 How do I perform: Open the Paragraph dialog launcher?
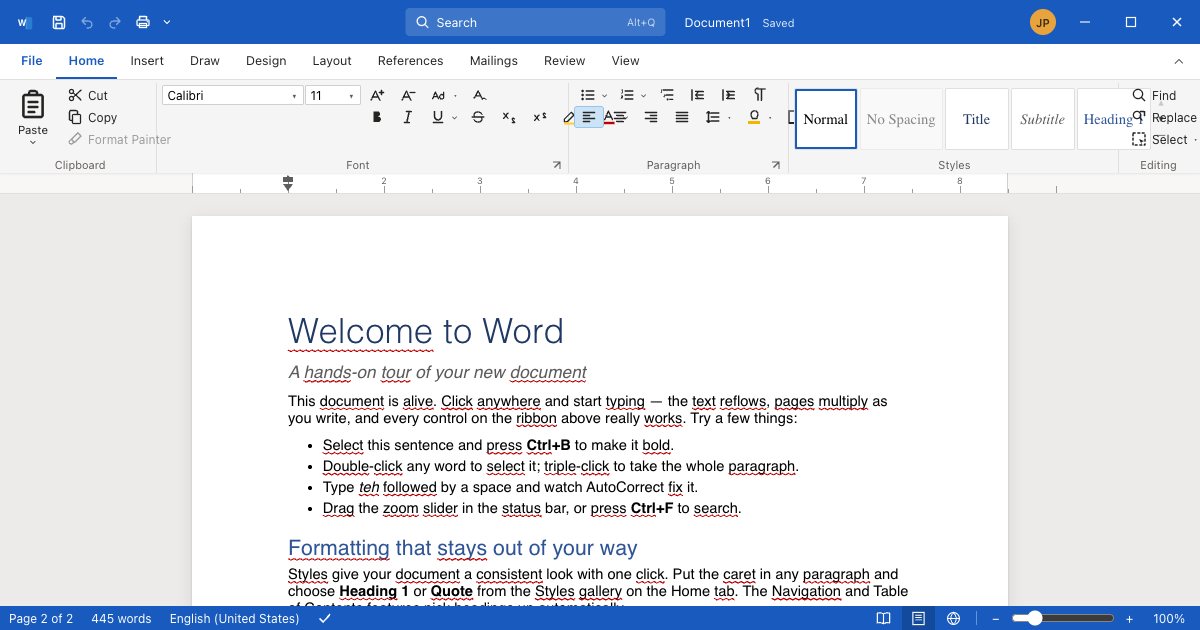click(x=775, y=164)
